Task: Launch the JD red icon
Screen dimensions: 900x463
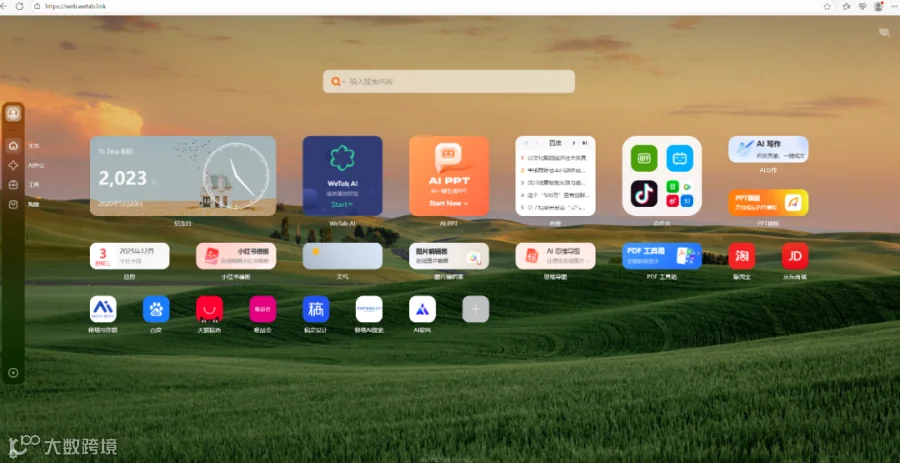Action: [x=795, y=256]
